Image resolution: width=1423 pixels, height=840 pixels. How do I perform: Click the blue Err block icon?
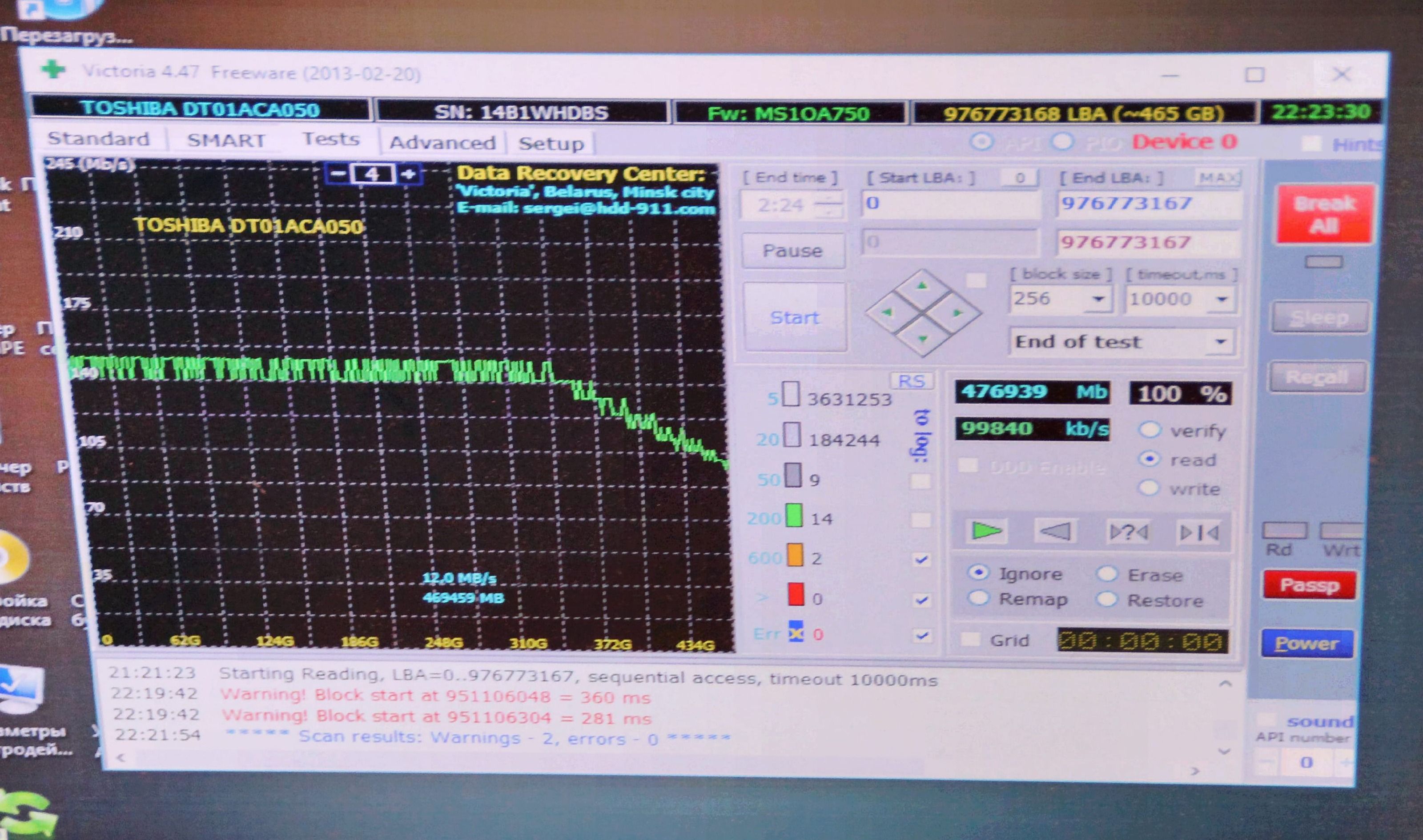[796, 632]
